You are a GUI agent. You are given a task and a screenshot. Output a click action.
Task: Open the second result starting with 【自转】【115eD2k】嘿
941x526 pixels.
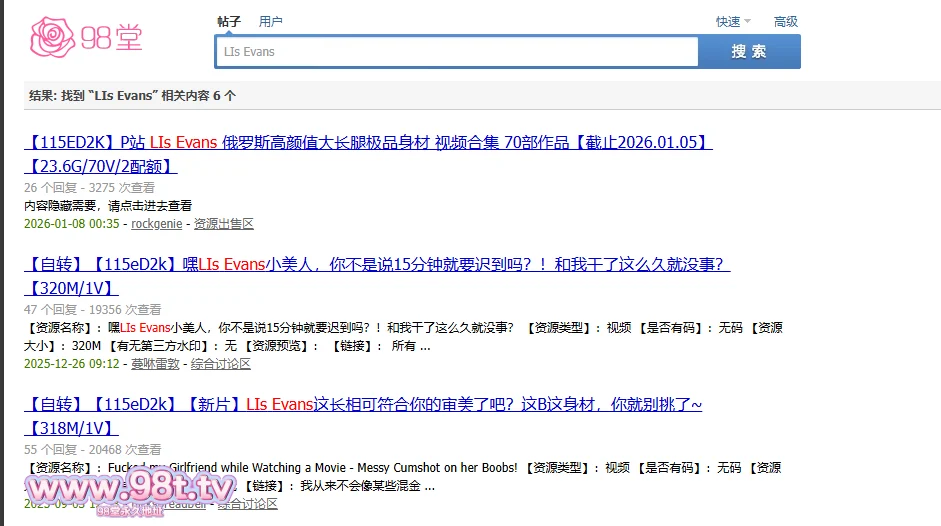(x=377, y=264)
